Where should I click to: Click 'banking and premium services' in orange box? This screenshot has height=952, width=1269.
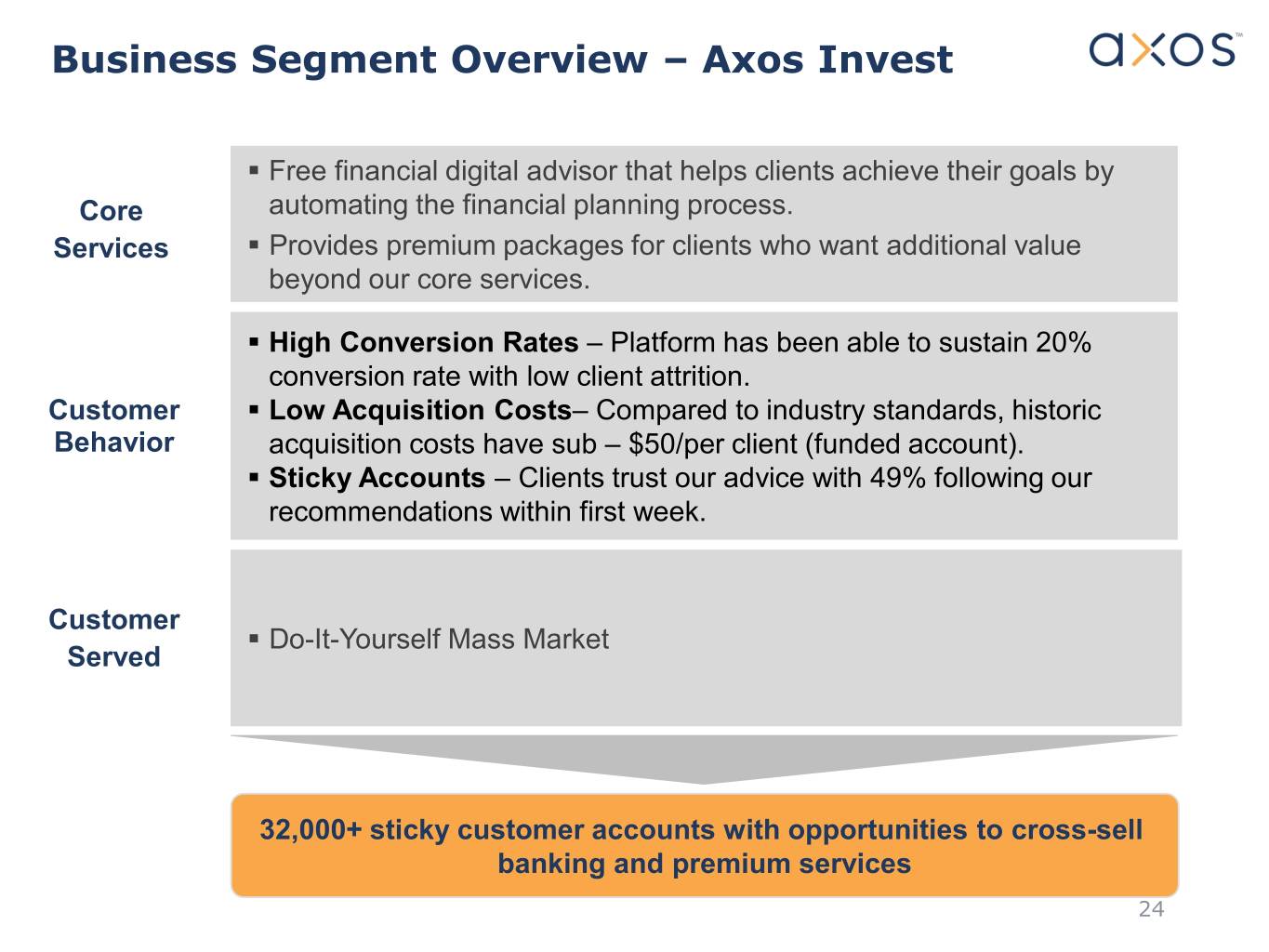tap(704, 864)
